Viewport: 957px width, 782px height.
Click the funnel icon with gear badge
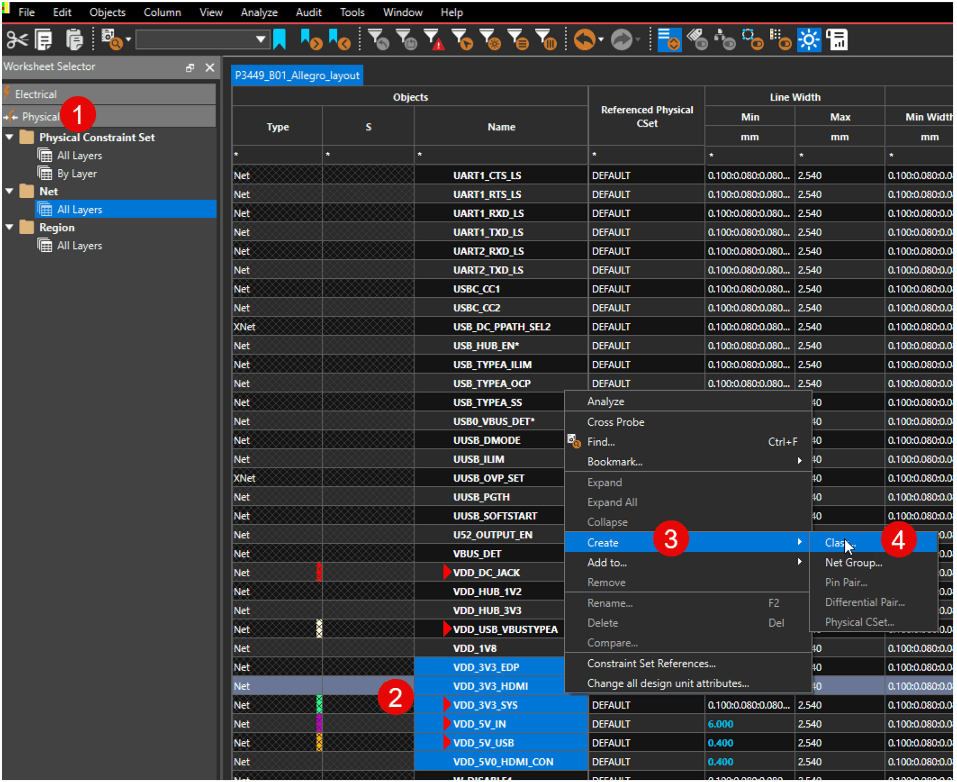490,40
